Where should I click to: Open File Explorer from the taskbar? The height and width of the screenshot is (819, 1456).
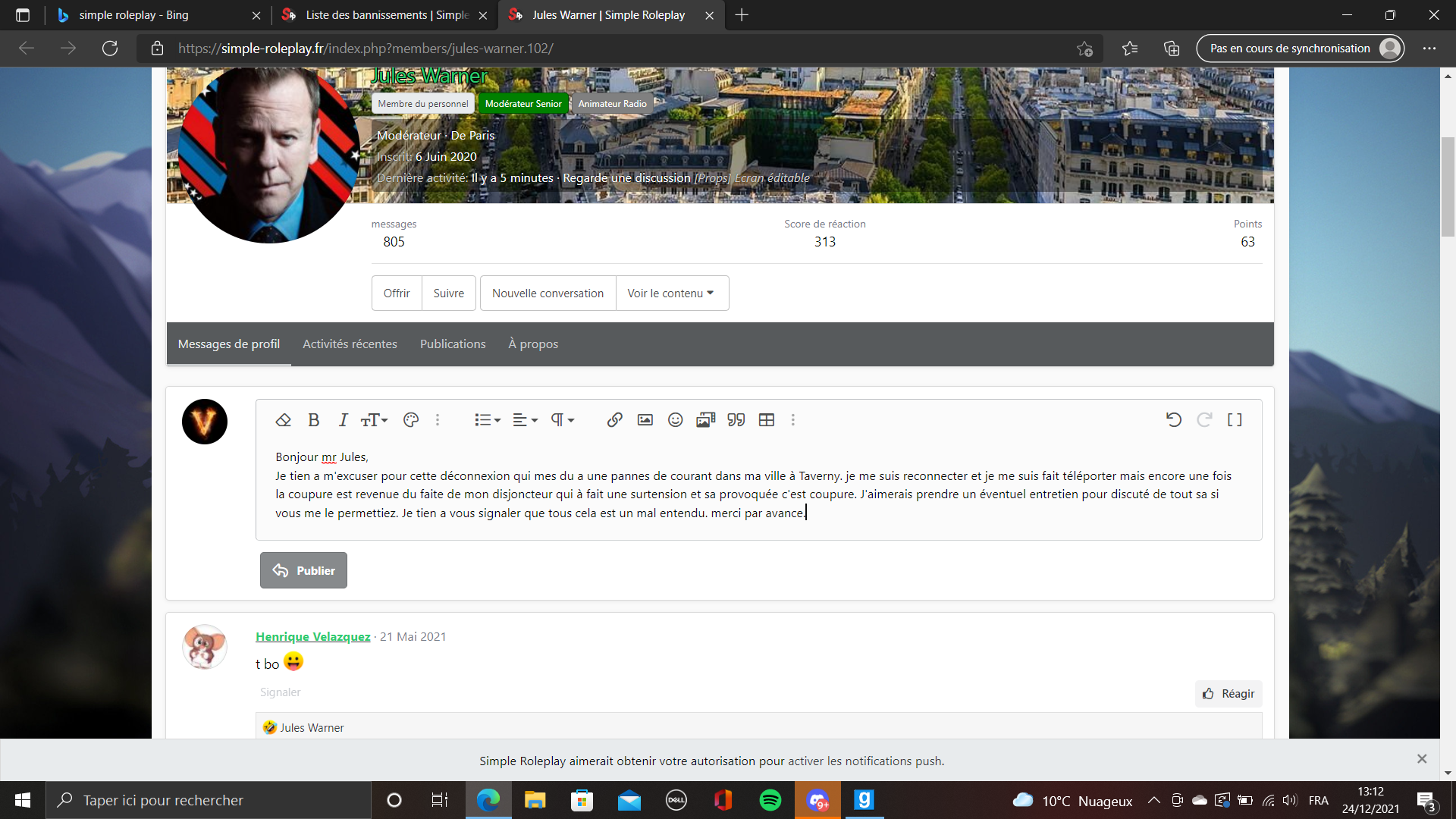tap(535, 800)
